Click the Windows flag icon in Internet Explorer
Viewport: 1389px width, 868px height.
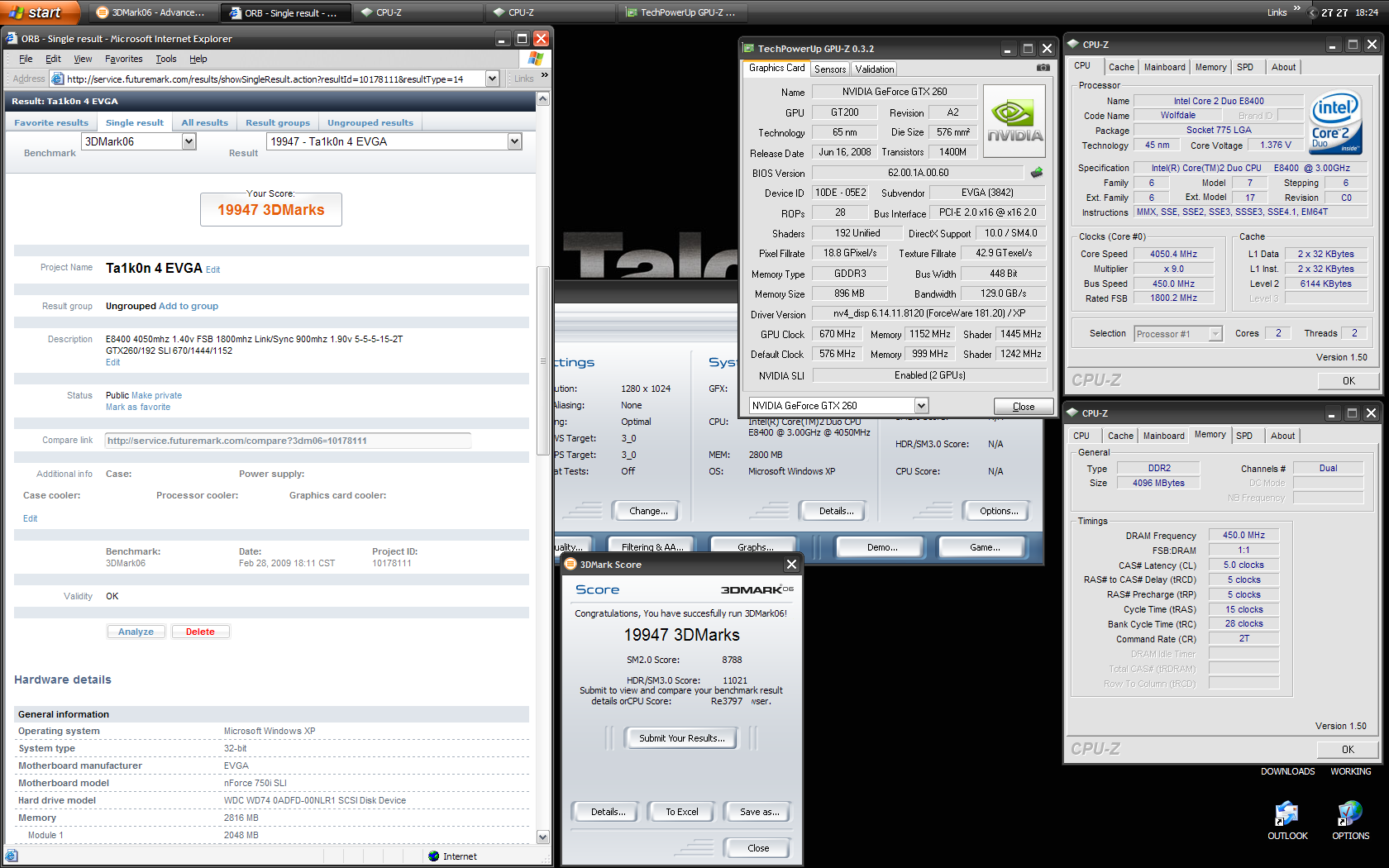(536, 59)
